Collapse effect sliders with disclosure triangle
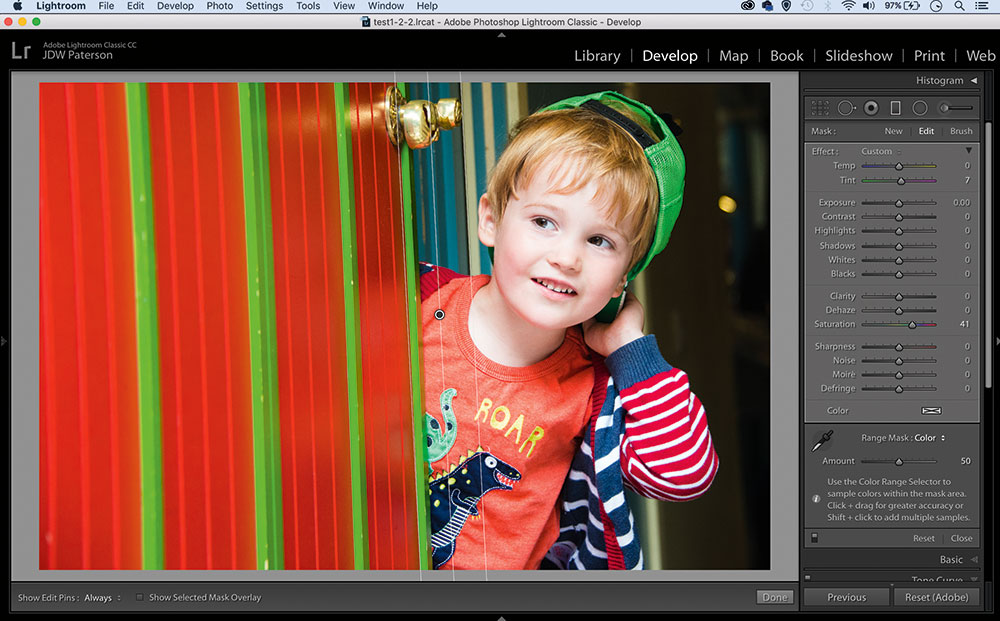This screenshot has width=1000, height=621. tap(969, 150)
